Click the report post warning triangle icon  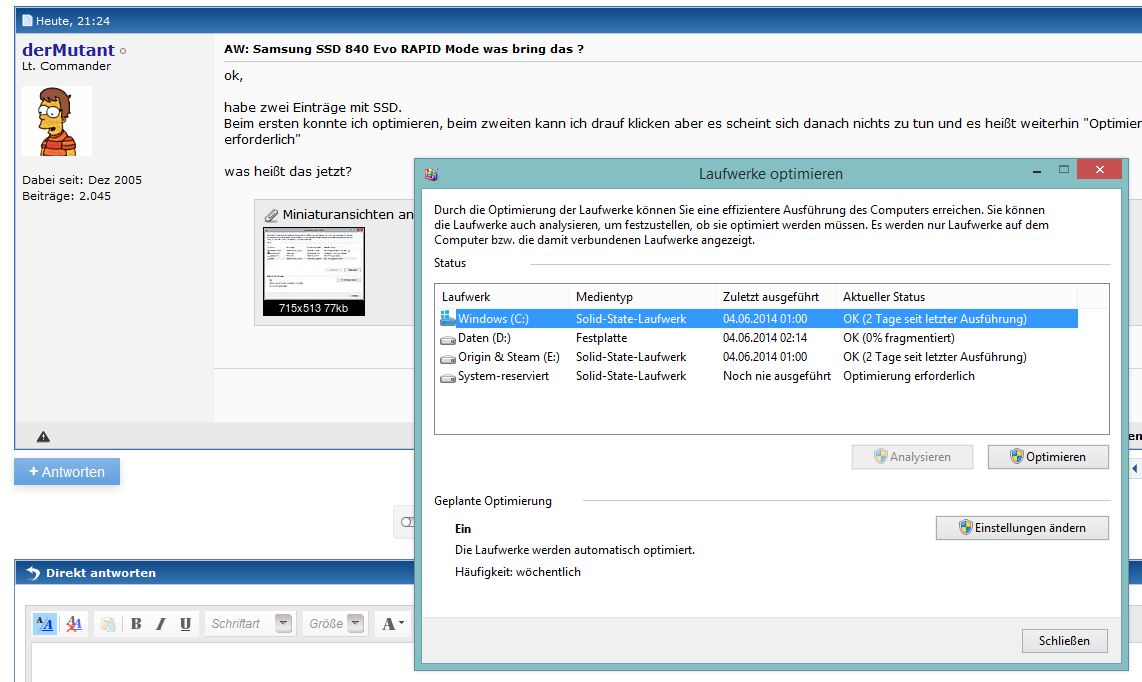pyautogui.click(x=44, y=437)
